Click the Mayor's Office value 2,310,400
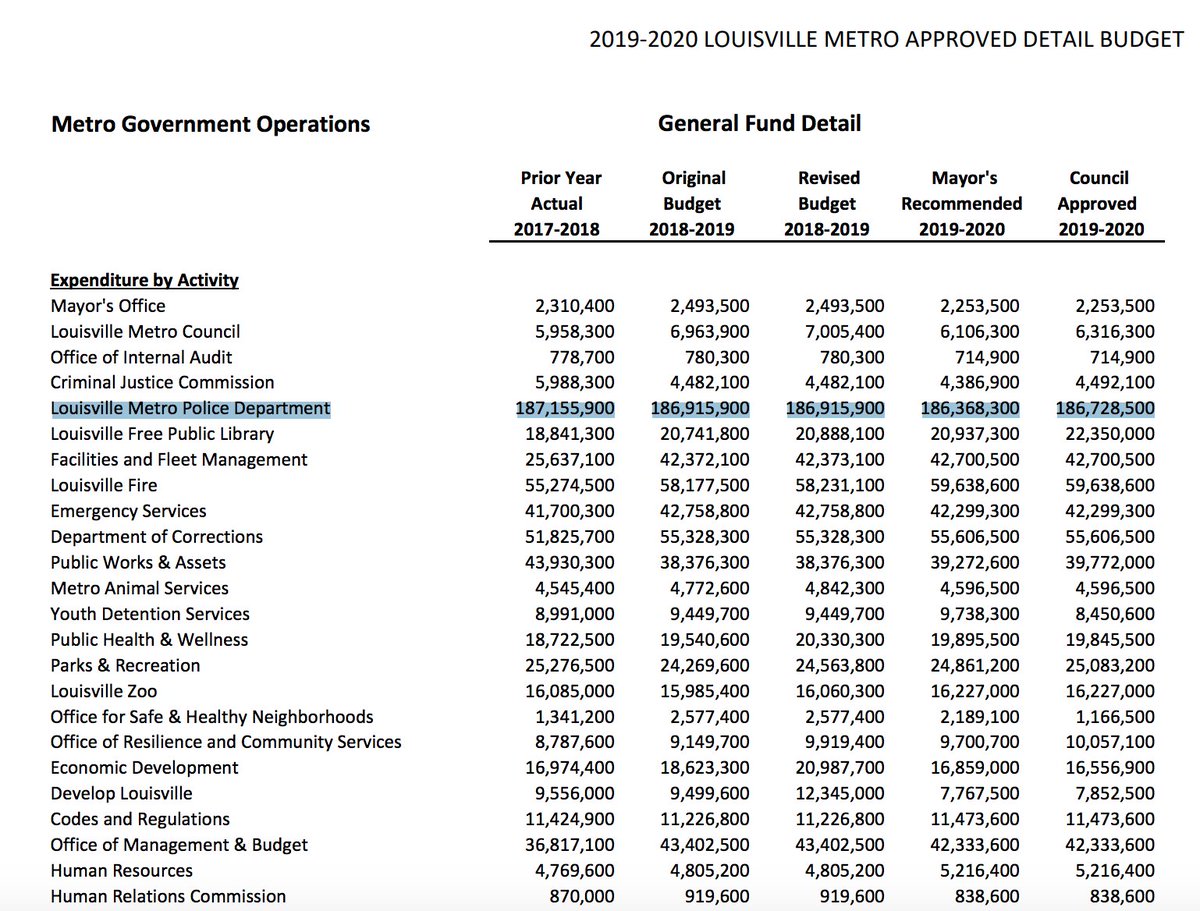1200x911 pixels. coord(573,306)
